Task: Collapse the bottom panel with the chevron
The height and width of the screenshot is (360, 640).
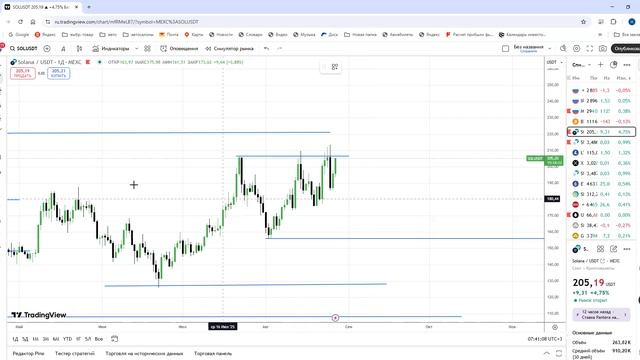Action: (547, 353)
